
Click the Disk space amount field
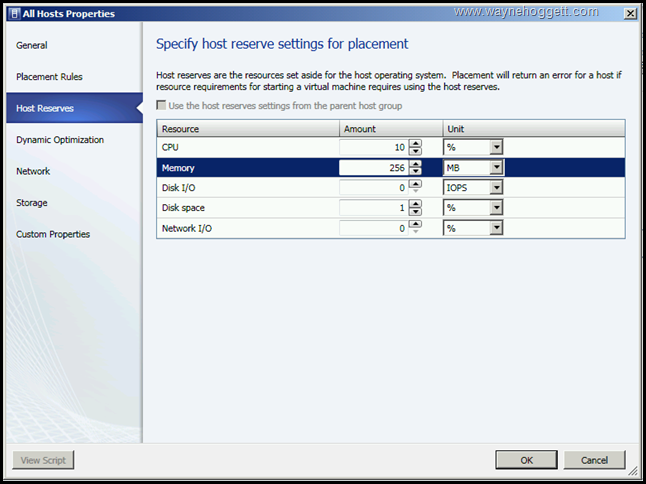pos(374,208)
